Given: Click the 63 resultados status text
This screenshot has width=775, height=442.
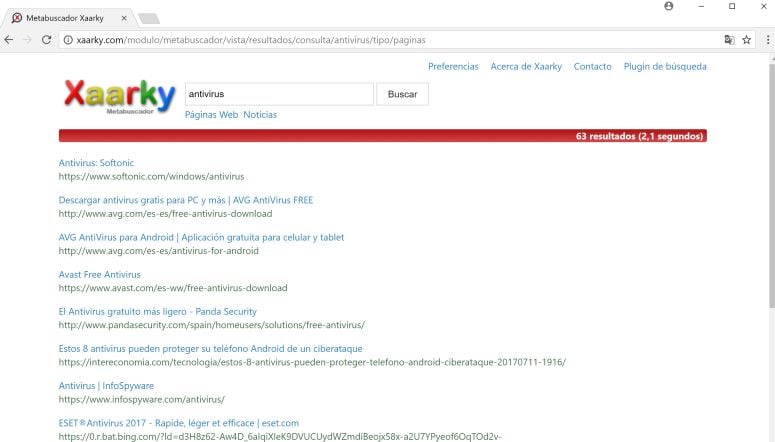Looking at the screenshot, I should pyautogui.click(x=639, y=136).
